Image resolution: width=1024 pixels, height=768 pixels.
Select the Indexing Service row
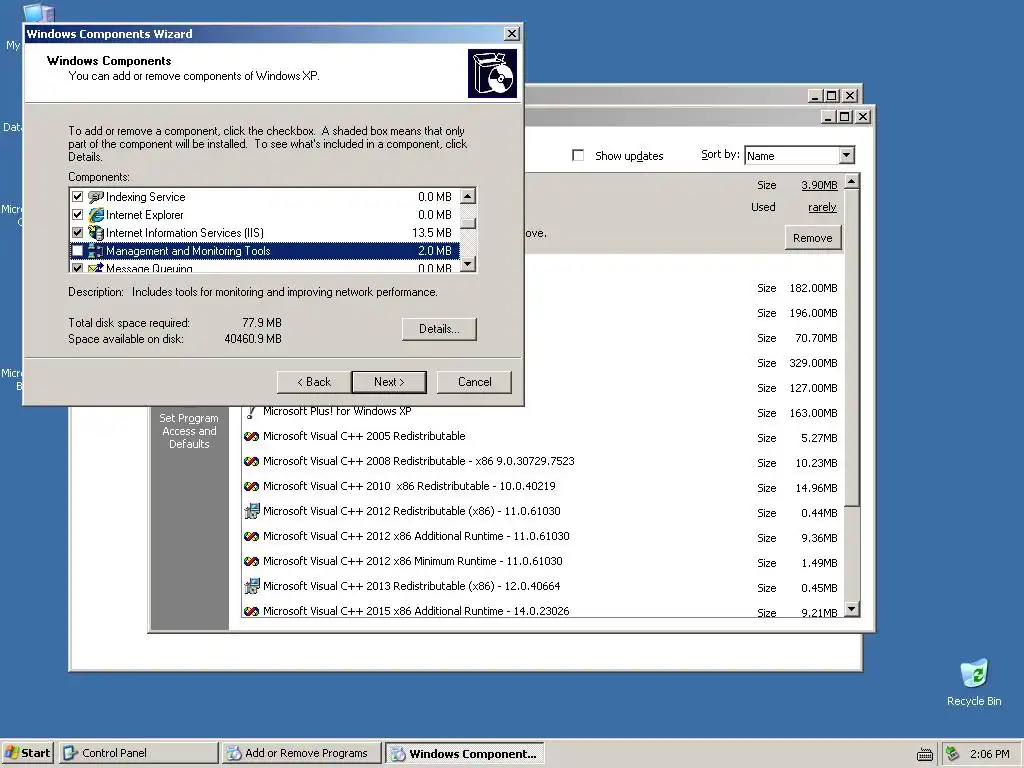pos(264,197)
